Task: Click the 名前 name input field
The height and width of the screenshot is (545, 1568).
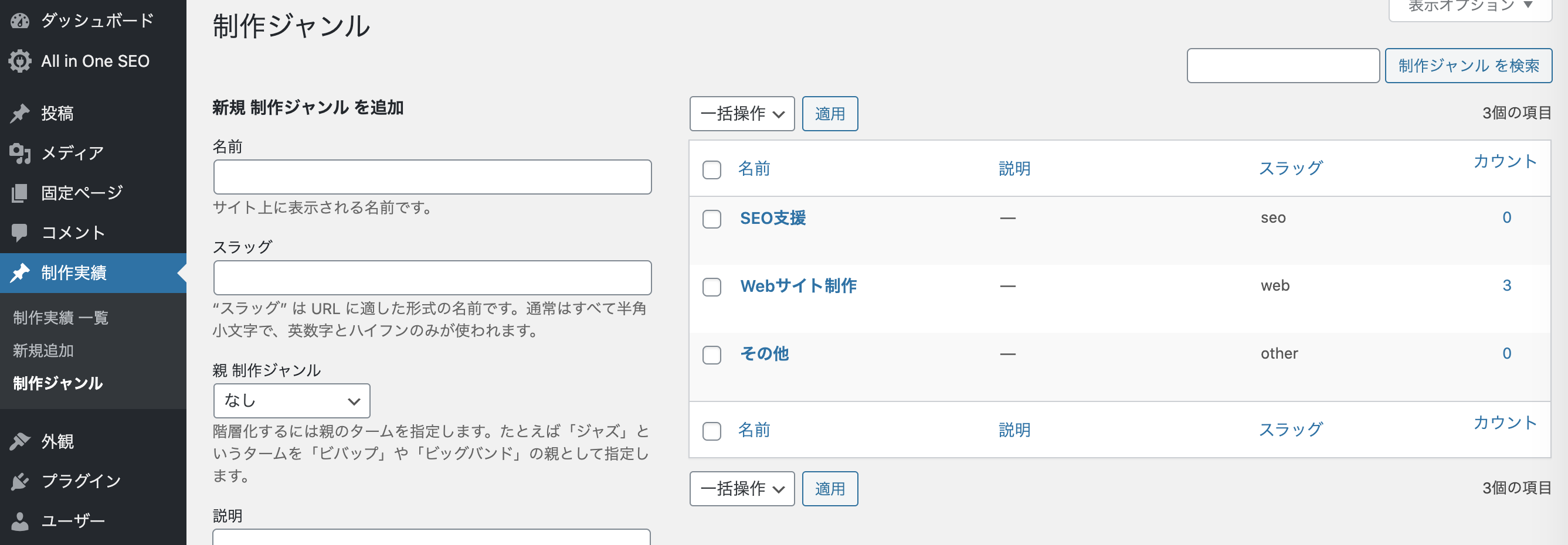Action: [x=432, y=177]
